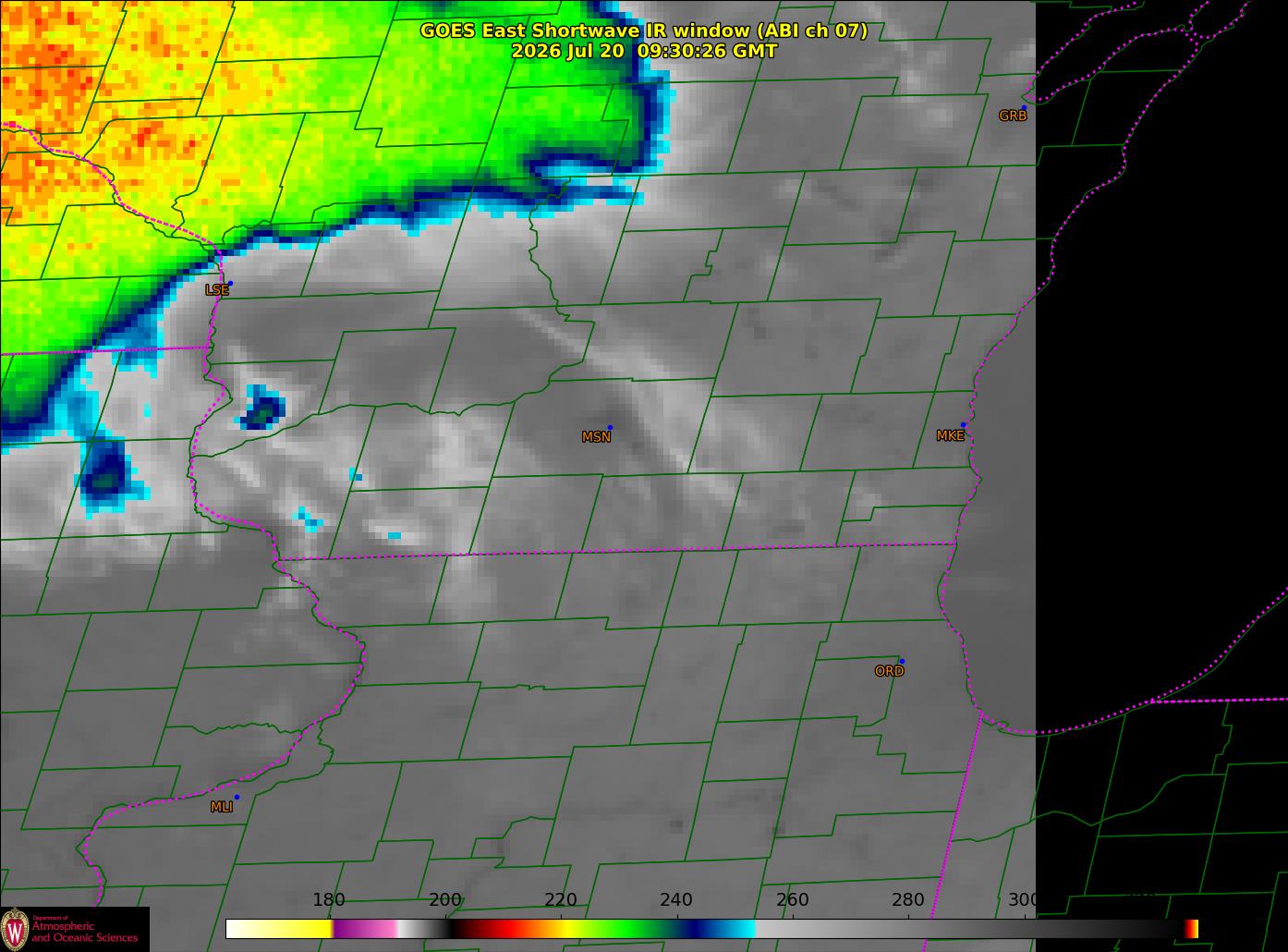Screen dimensions: 1288x952
Task: Click the GOES East Shortwave IR title
Action: [x=644, y=31]
